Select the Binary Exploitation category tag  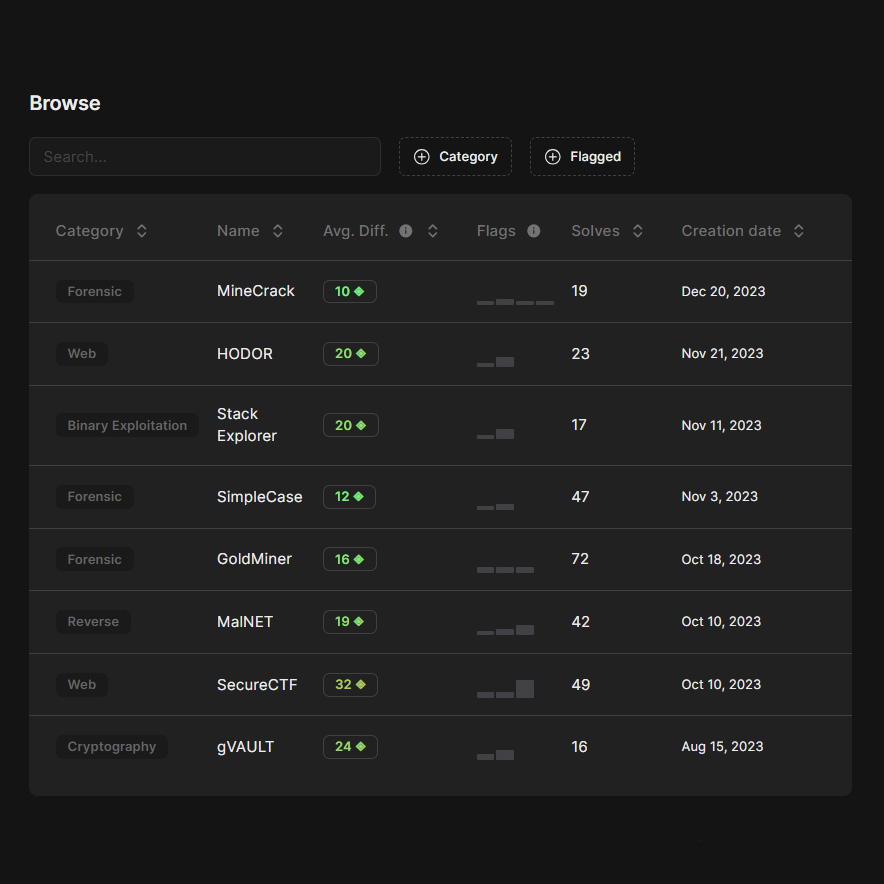[x=127, y=426]
